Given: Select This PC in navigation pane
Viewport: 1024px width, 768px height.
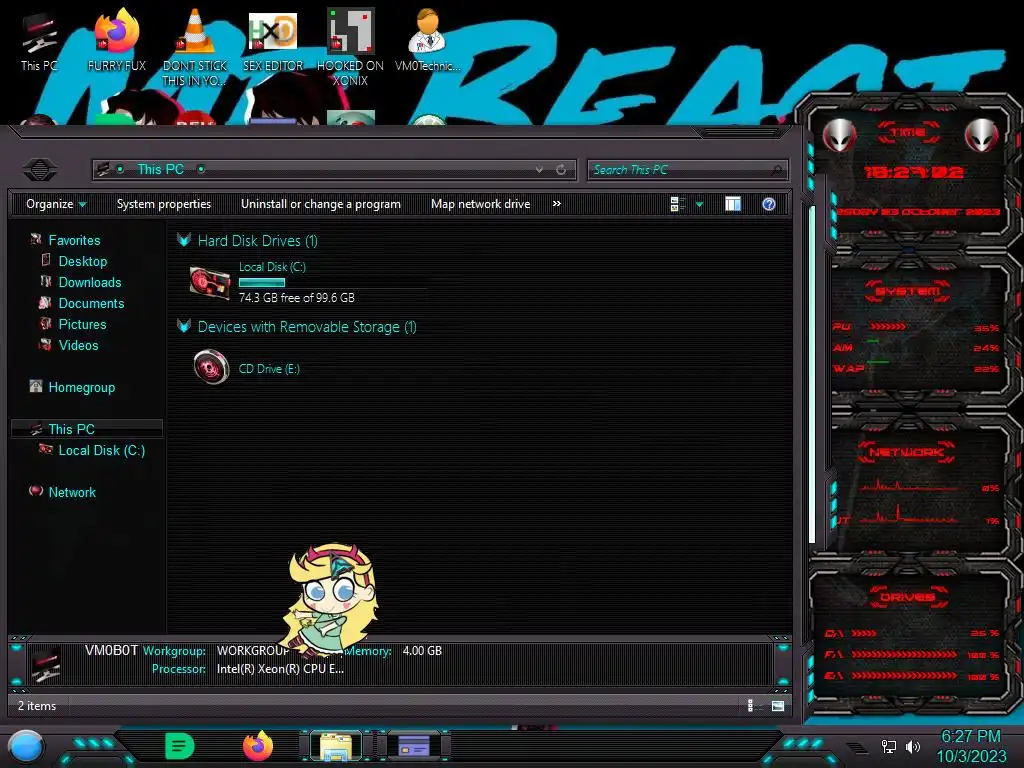Looking at the screenshot, I should pyautogui.click(x=87, y=429).
